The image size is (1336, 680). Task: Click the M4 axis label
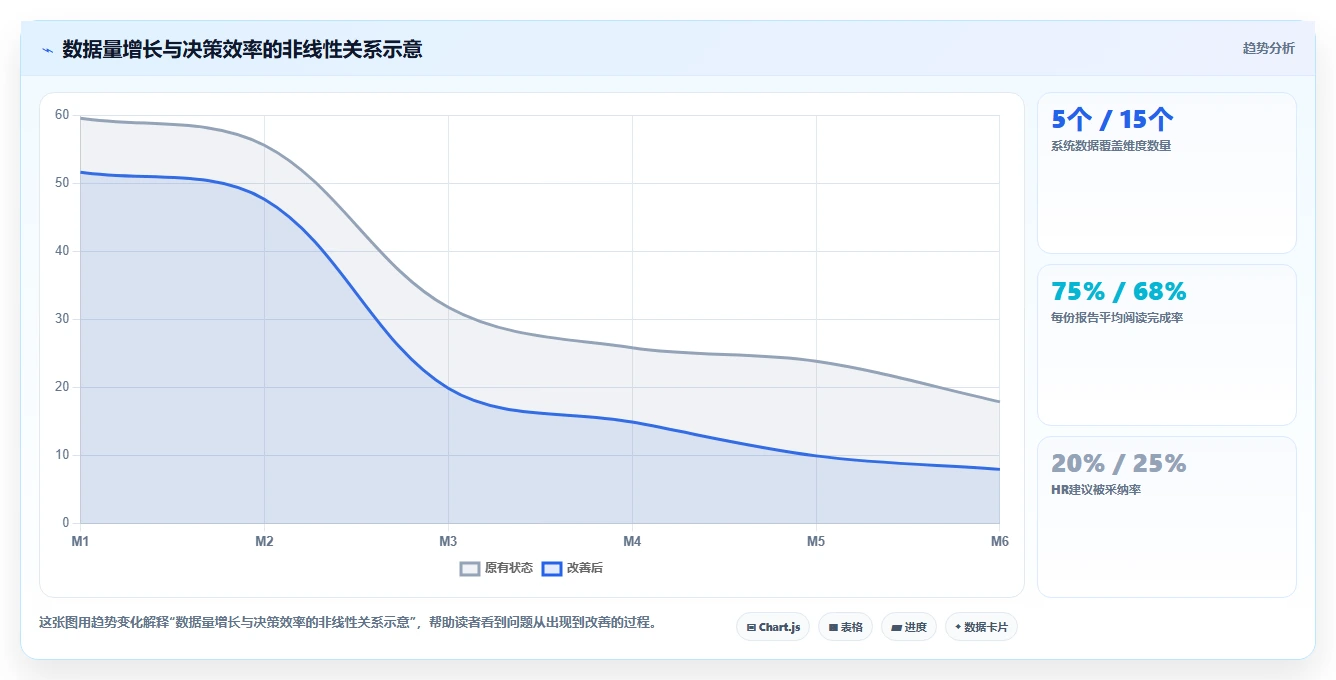click(632, 542)
